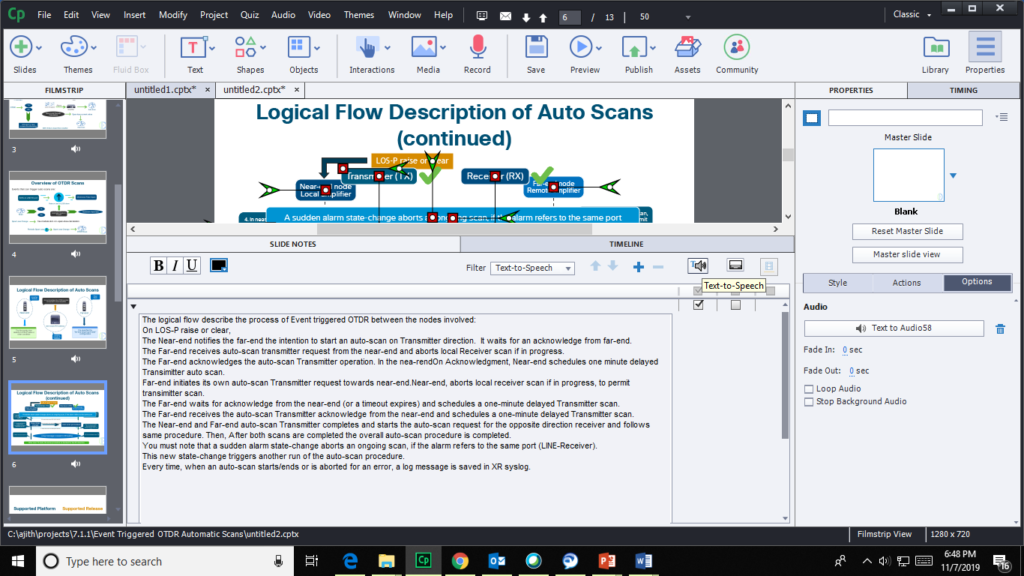The width and height of the screenshot is (1024, 576).
Task: Edit the Fade Out seconds value
Action: pos(851,371)
